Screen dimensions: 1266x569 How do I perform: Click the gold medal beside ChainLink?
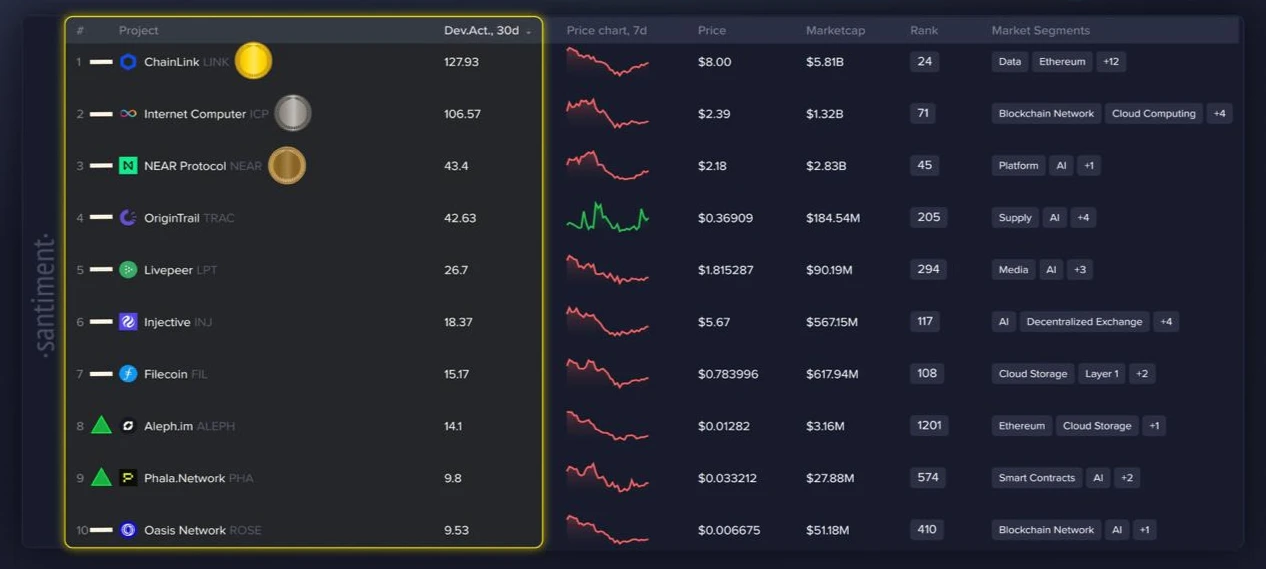254,61
